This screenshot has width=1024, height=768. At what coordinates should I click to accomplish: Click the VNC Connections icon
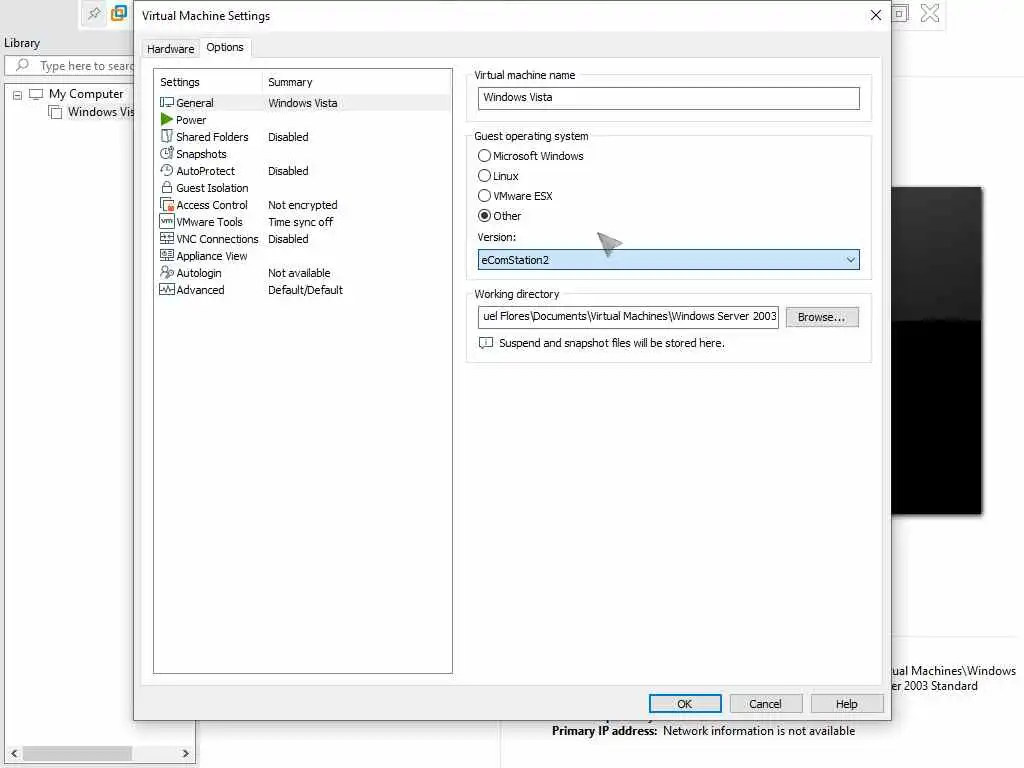(167, 238)
